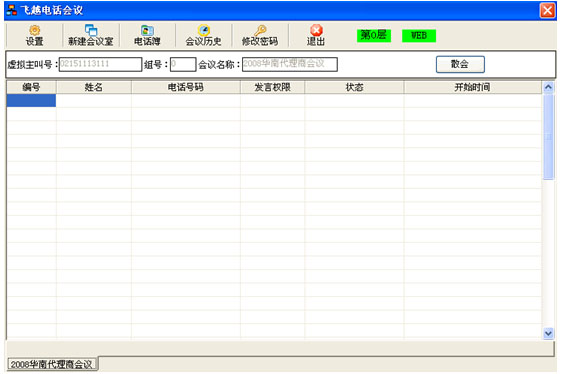
Task: Click the 状态 column header
Action: 354,87
